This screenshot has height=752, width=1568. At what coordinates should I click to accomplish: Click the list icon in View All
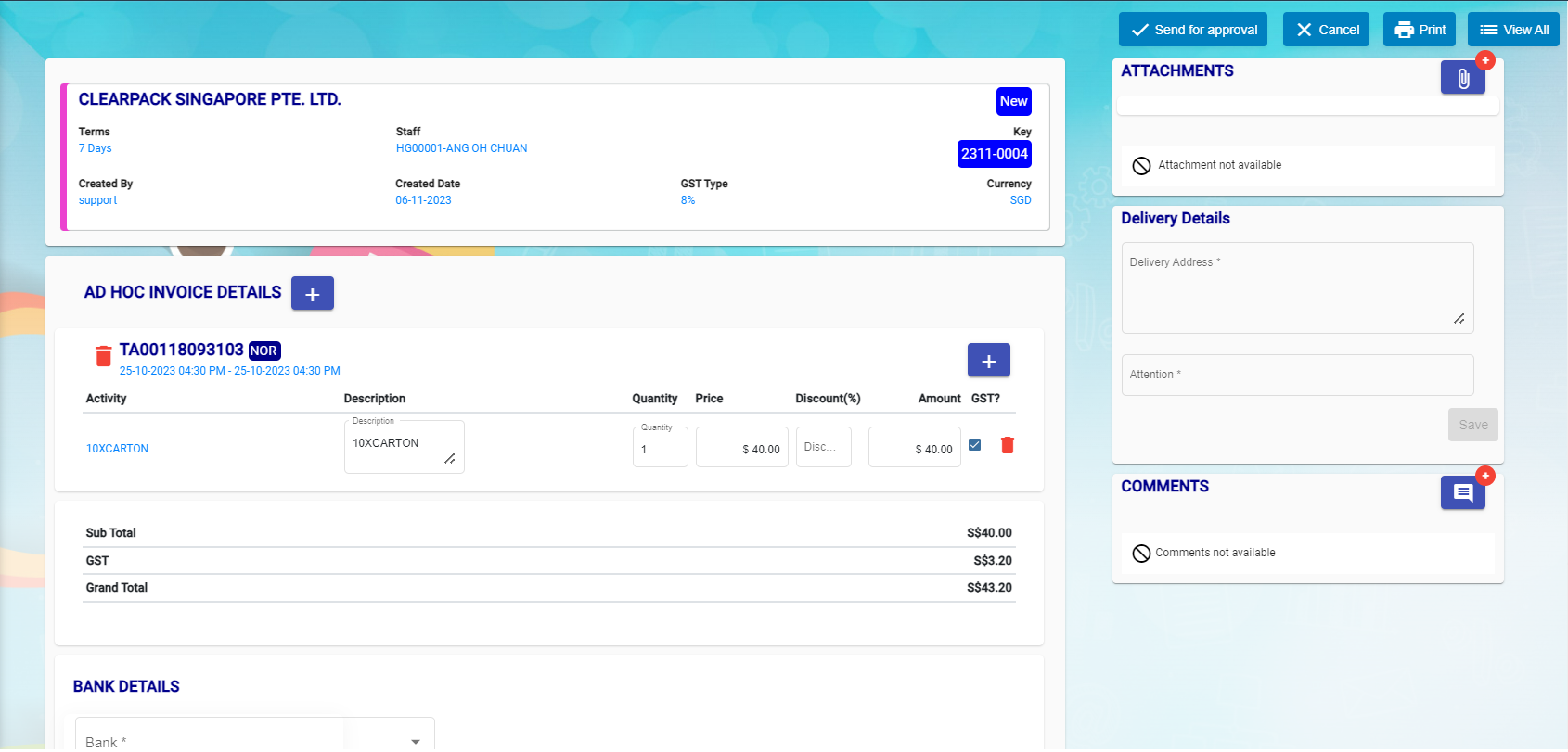coord(1488,30)
